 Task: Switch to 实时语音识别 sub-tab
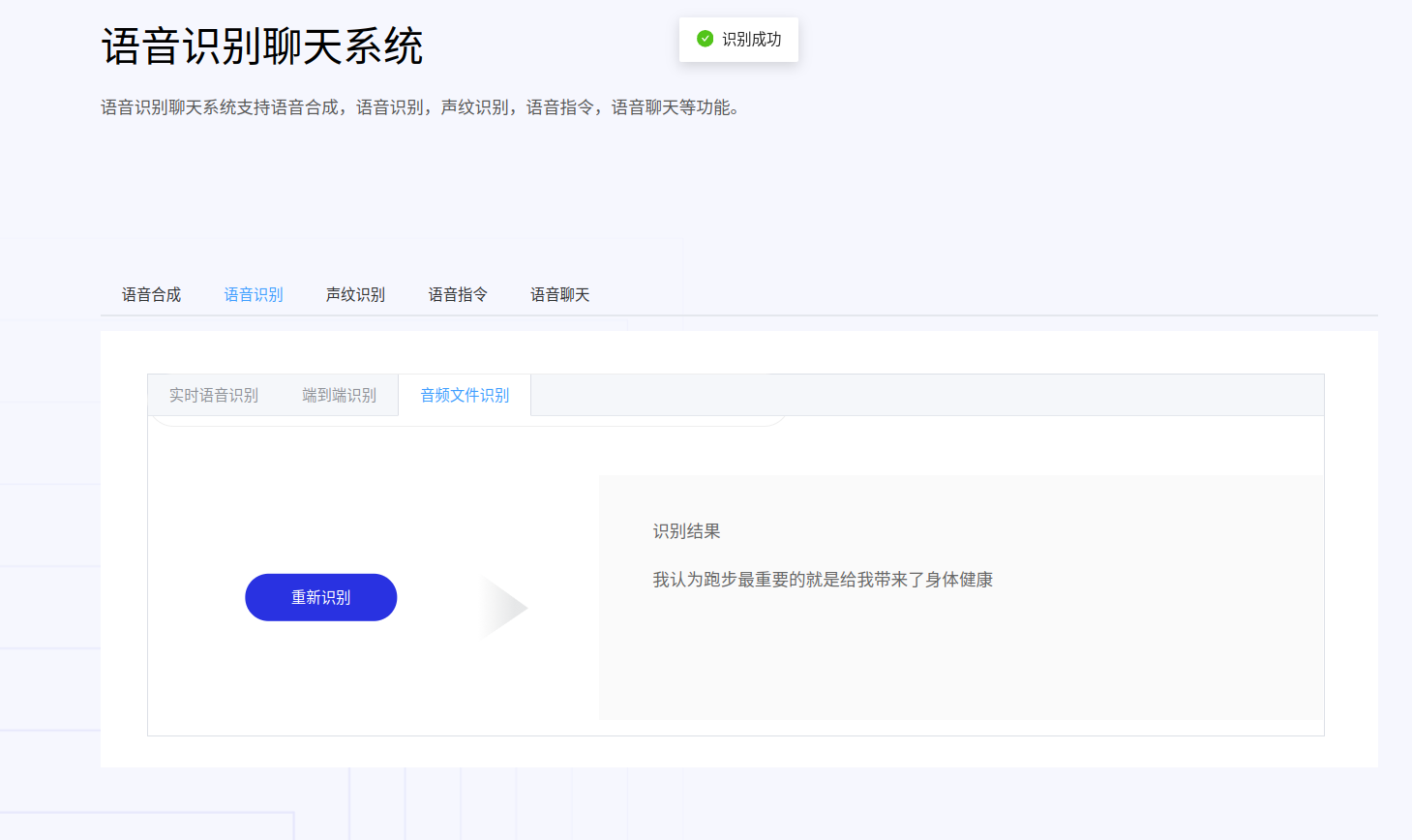214,396
